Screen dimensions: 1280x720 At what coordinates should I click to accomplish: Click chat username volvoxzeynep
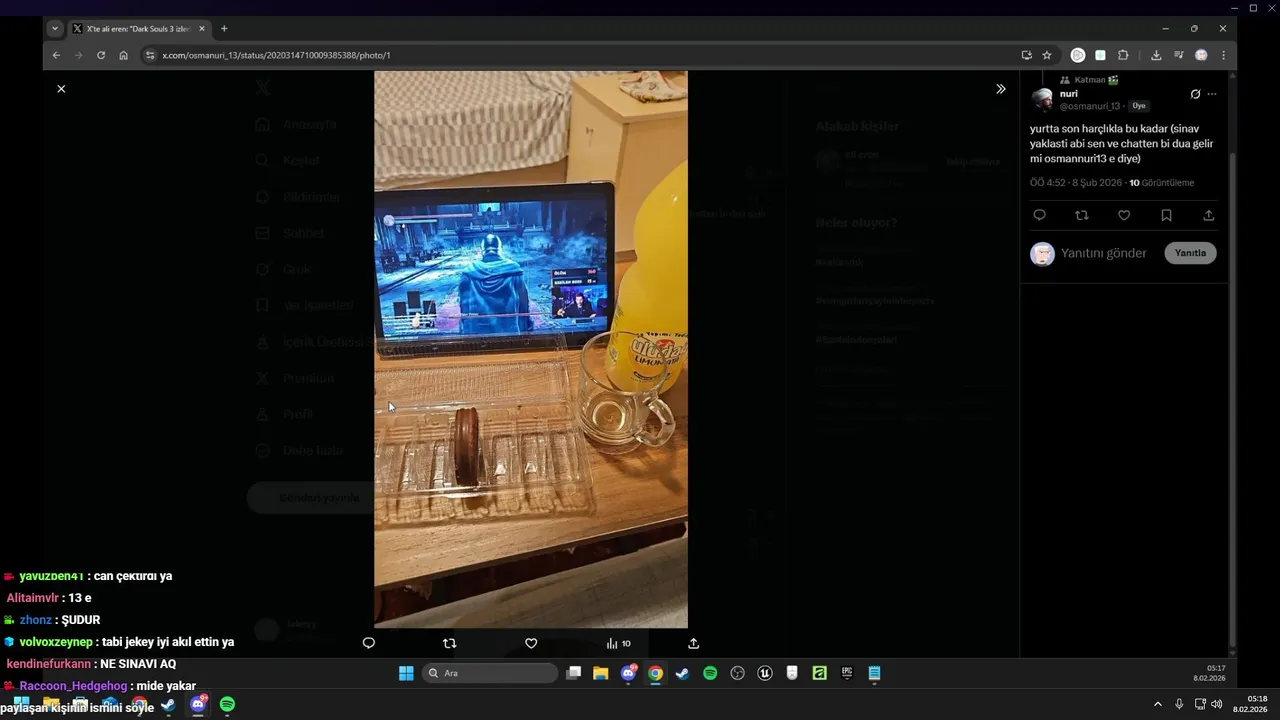[56, 642]
